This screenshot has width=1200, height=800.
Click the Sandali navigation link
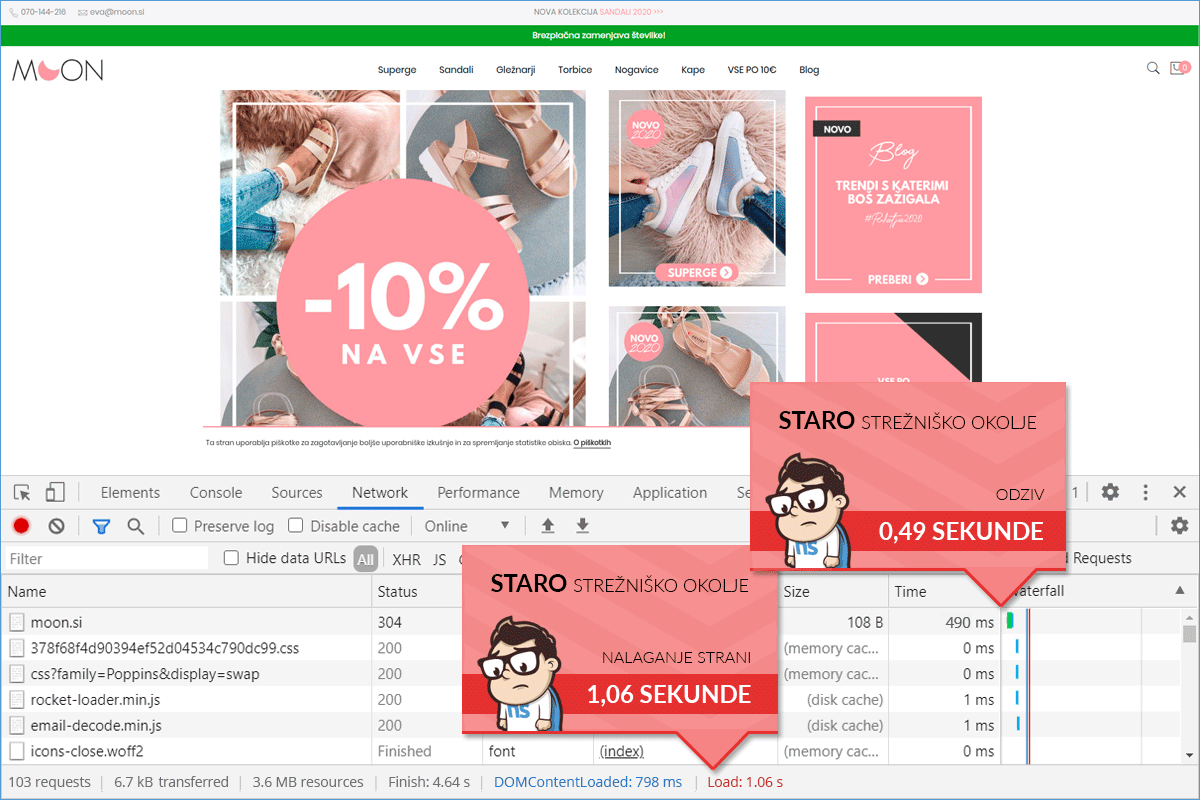[x=456, y=70]
